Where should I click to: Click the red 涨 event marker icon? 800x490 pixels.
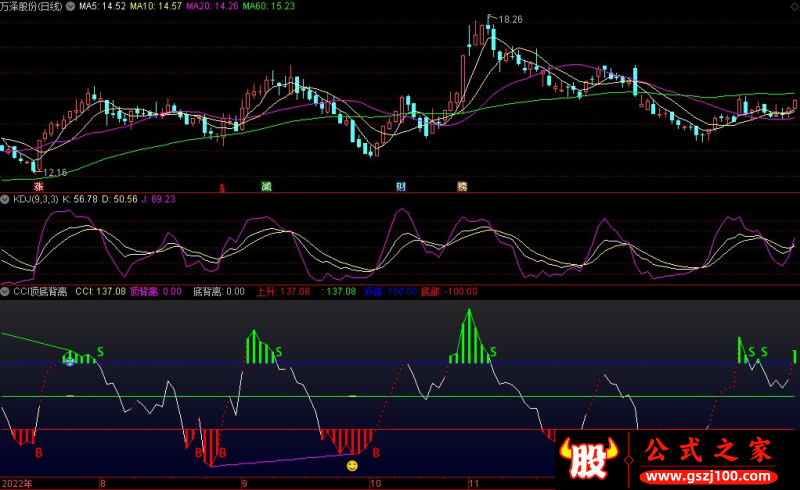(39, 186)
